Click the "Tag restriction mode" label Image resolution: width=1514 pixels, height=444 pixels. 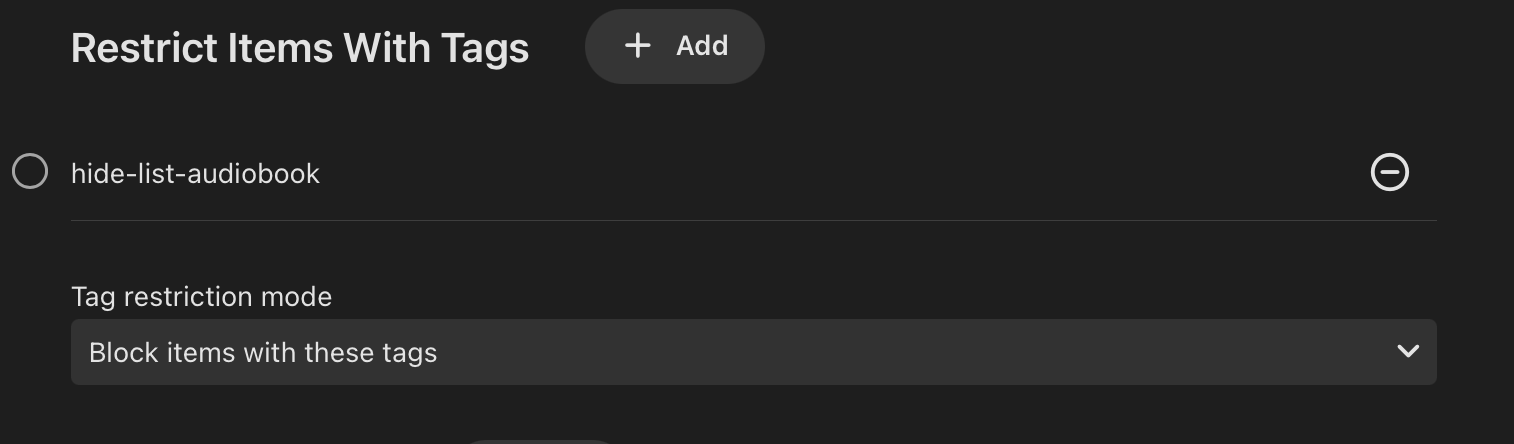[x=201, y=297]
